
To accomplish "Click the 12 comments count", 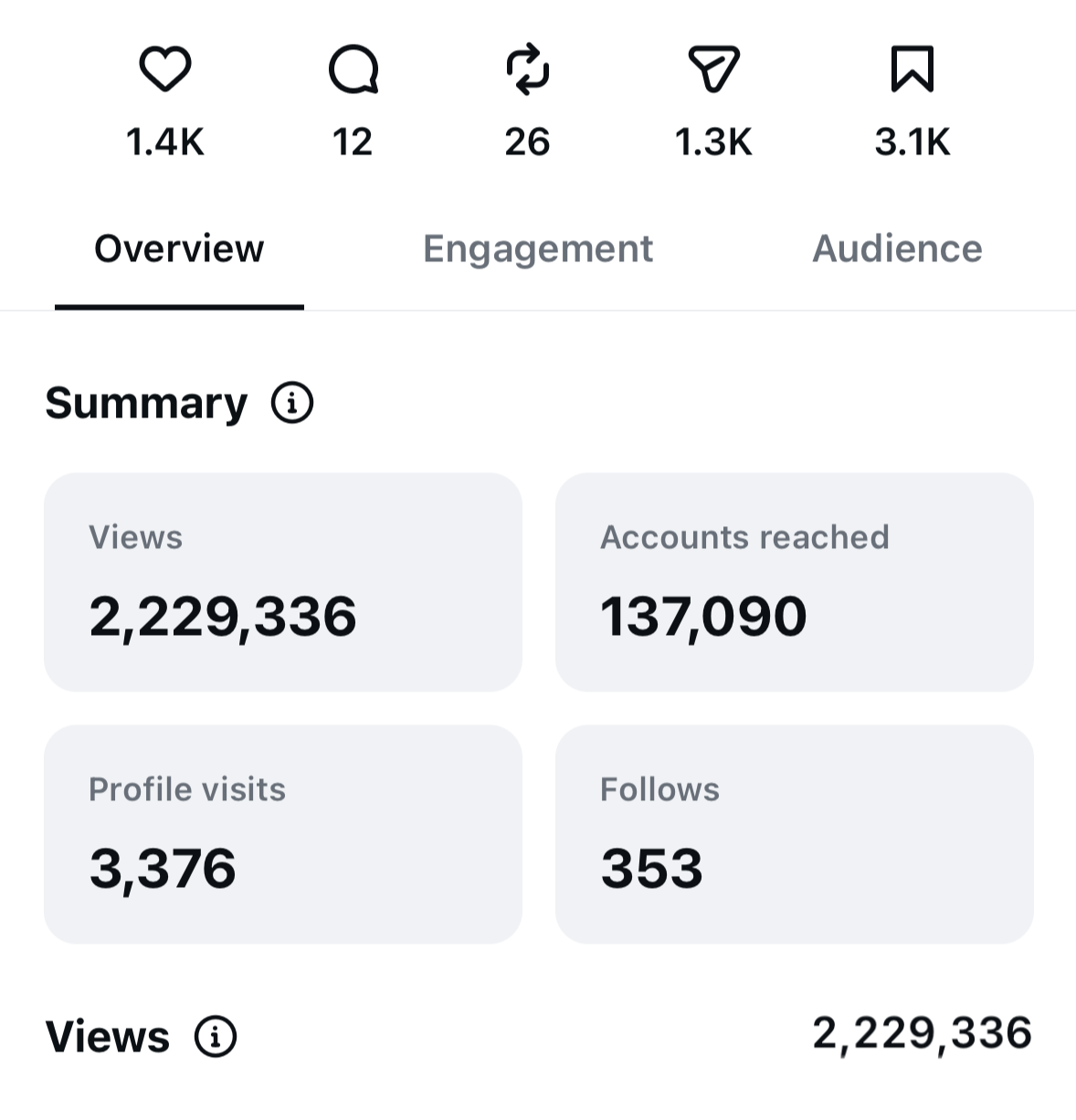I will click(x=353, y=143).
